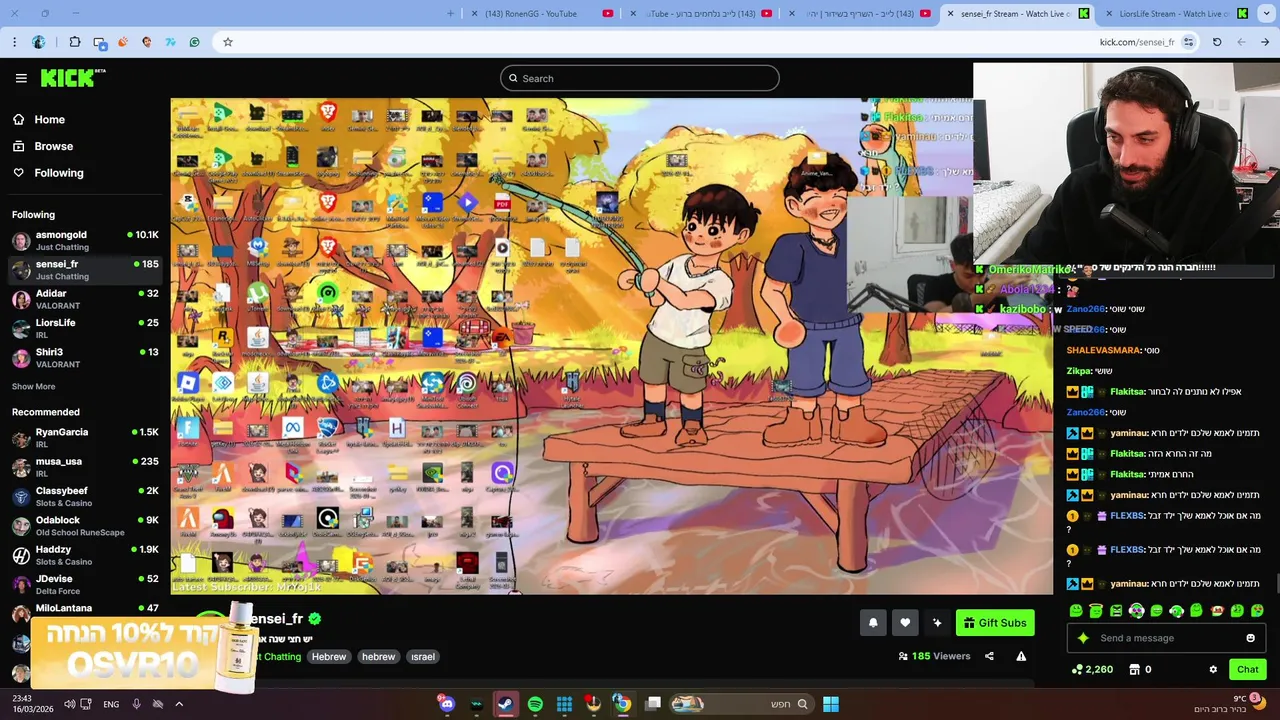Click the 2,260 channel points icon
1280x720 pixels.
(x=1077, y=669)
